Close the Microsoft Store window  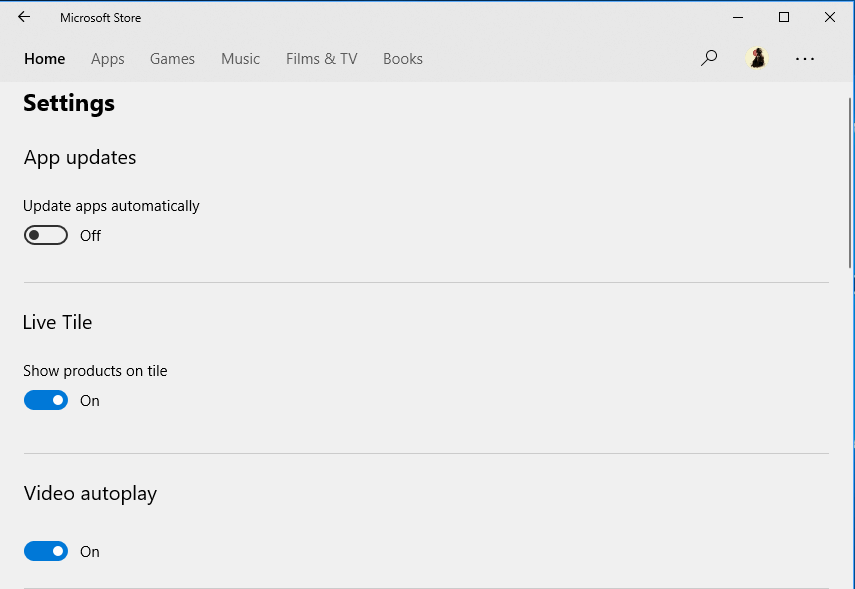pyautogui.click(x=829, y=17)
